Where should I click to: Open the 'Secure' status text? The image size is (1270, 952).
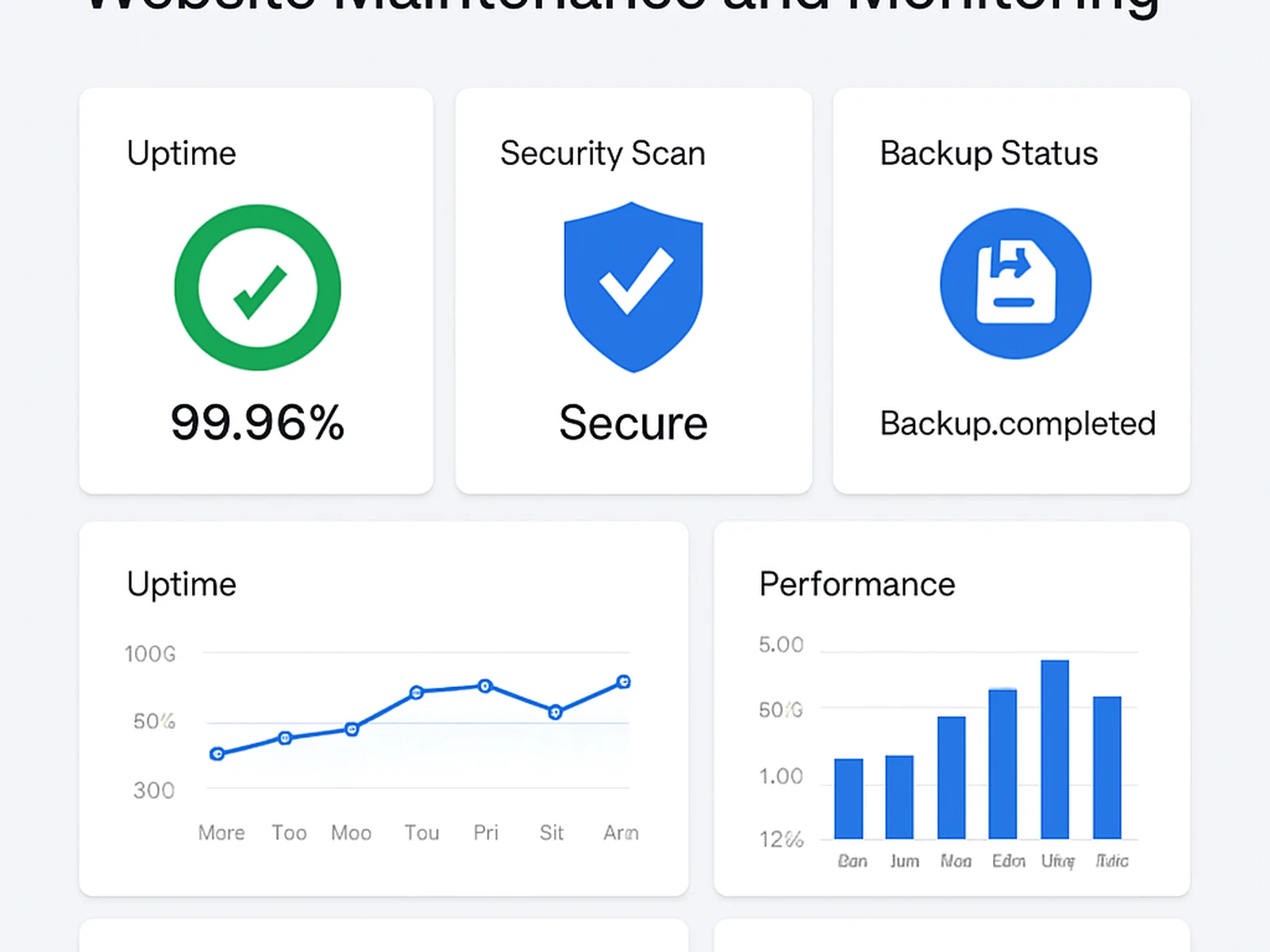pyautogui.click(x=633, y=423)
